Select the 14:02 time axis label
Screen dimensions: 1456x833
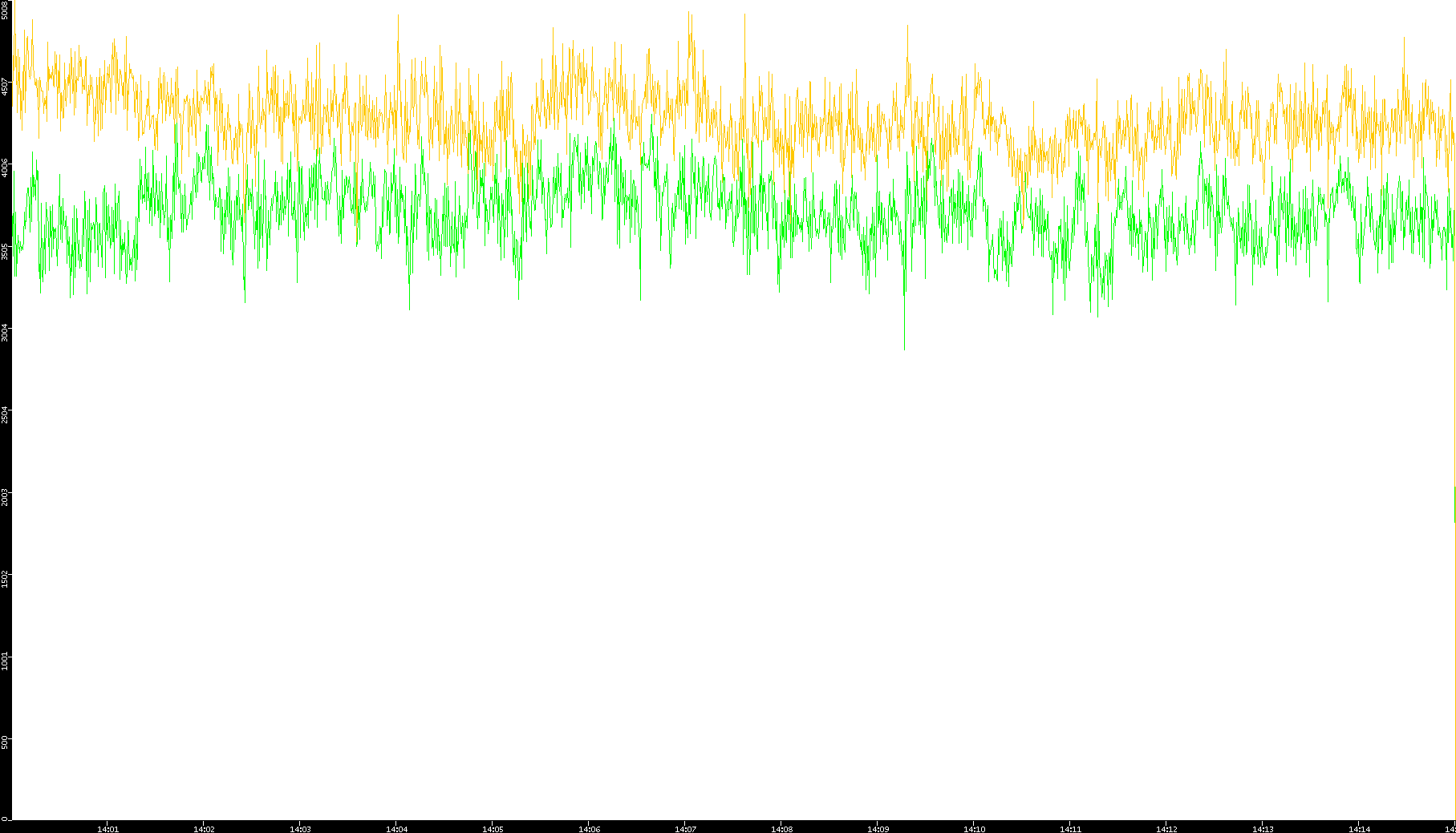click(204, 829)
